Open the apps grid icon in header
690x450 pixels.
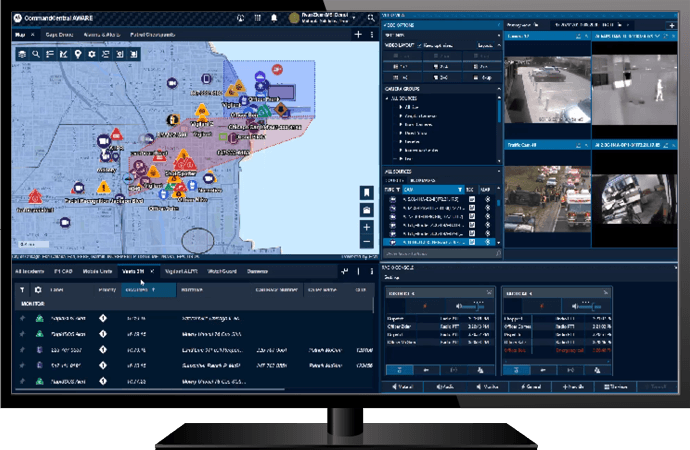(257, 18)
